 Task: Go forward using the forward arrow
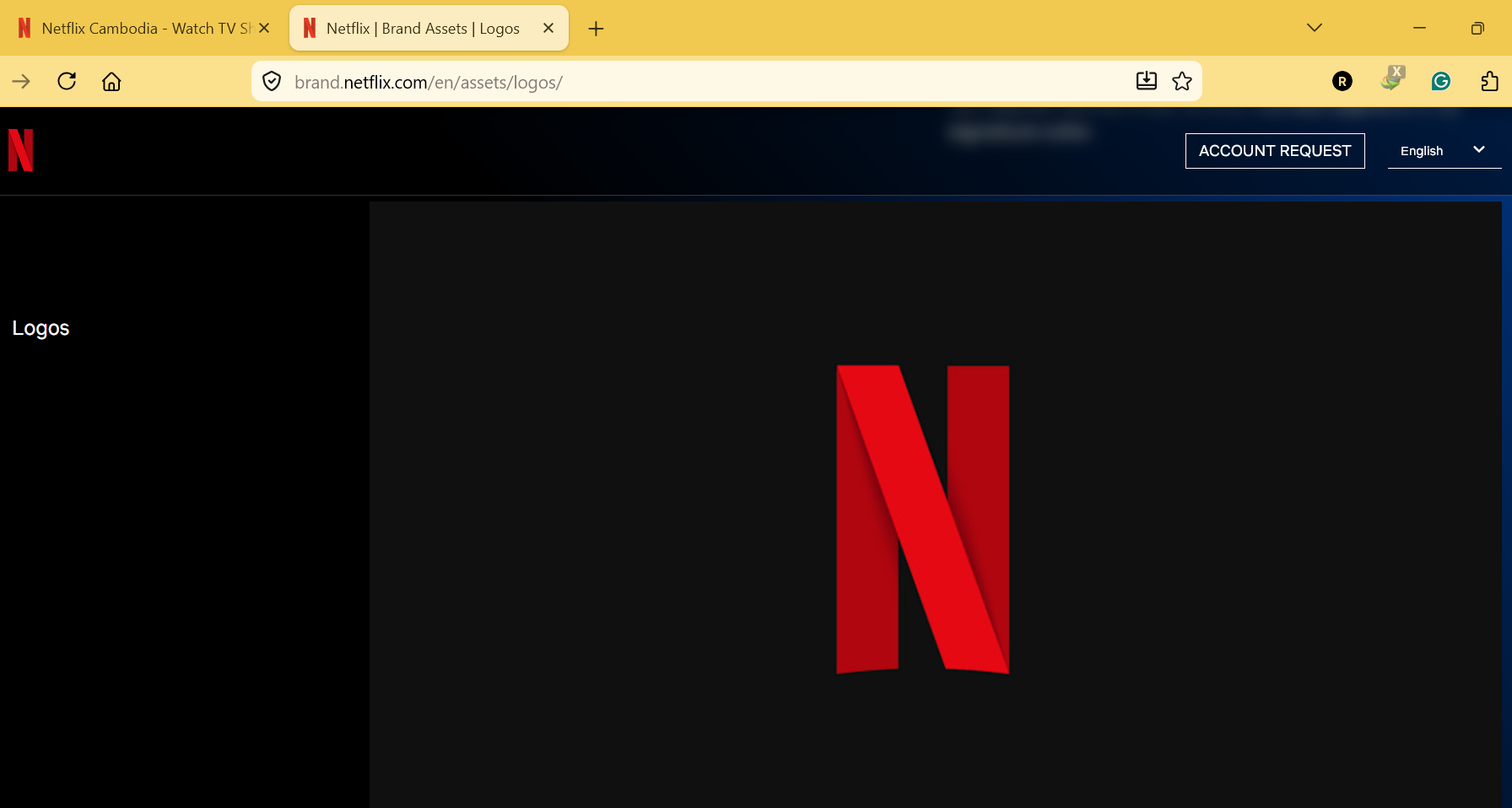(x=22, y=82)
